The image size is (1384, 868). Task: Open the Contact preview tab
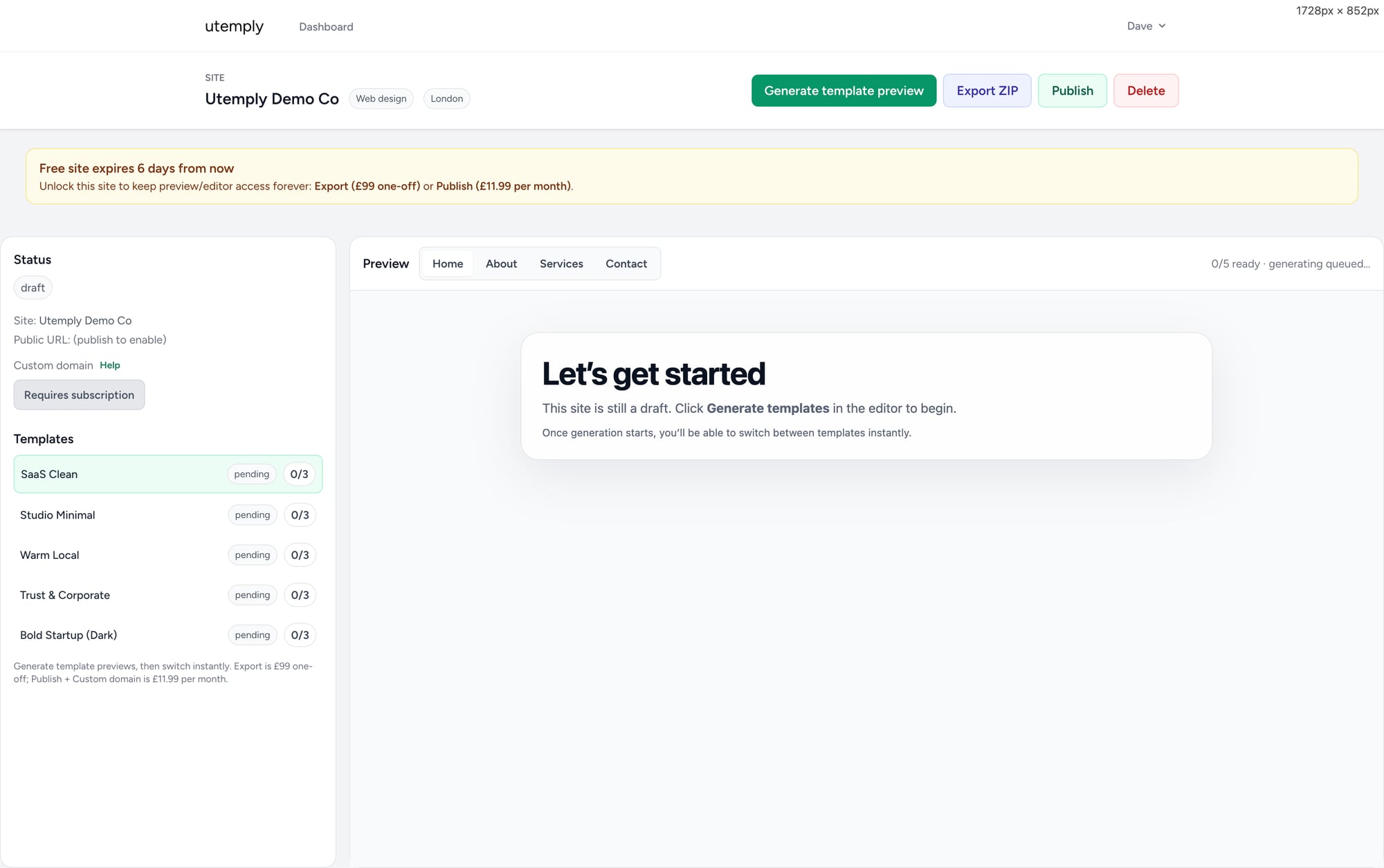tap(626, 264)
